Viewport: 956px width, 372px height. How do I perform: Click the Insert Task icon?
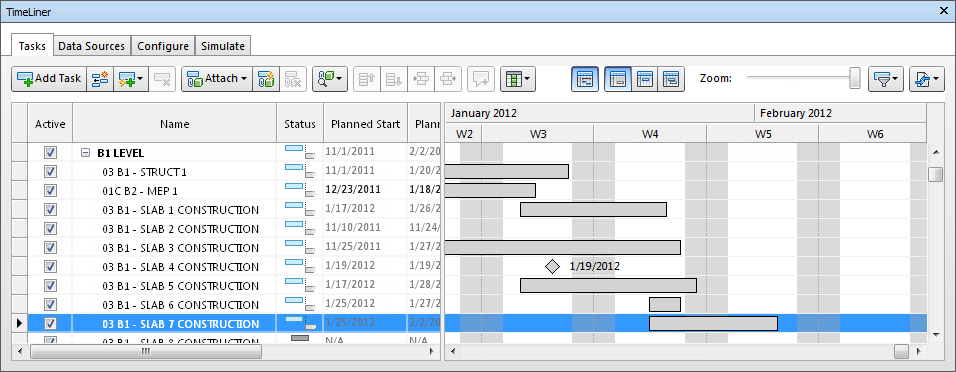(x=100, y=79)
